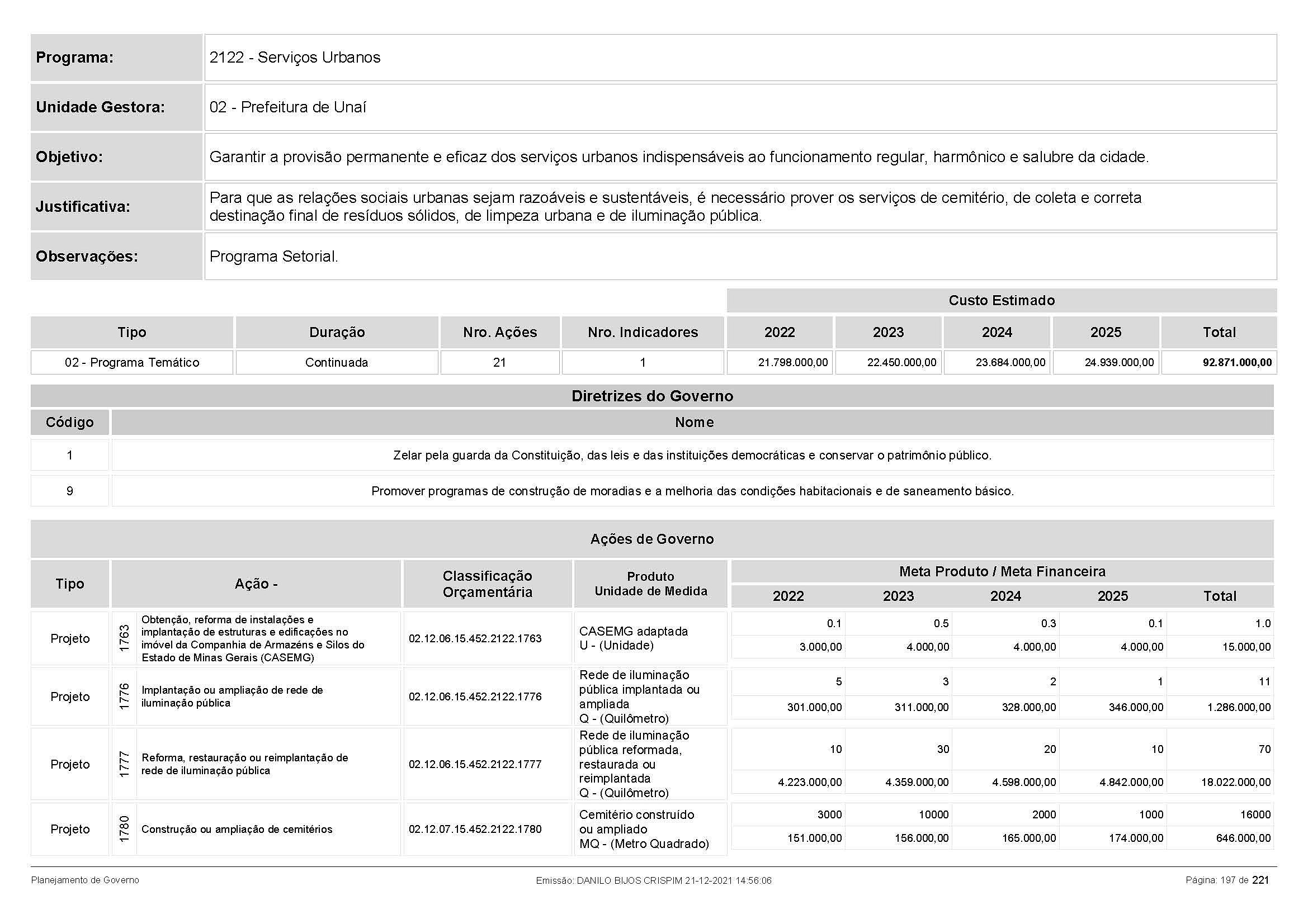Select 'Construção ou ampliação de cemitérios' action

point(237,830)
